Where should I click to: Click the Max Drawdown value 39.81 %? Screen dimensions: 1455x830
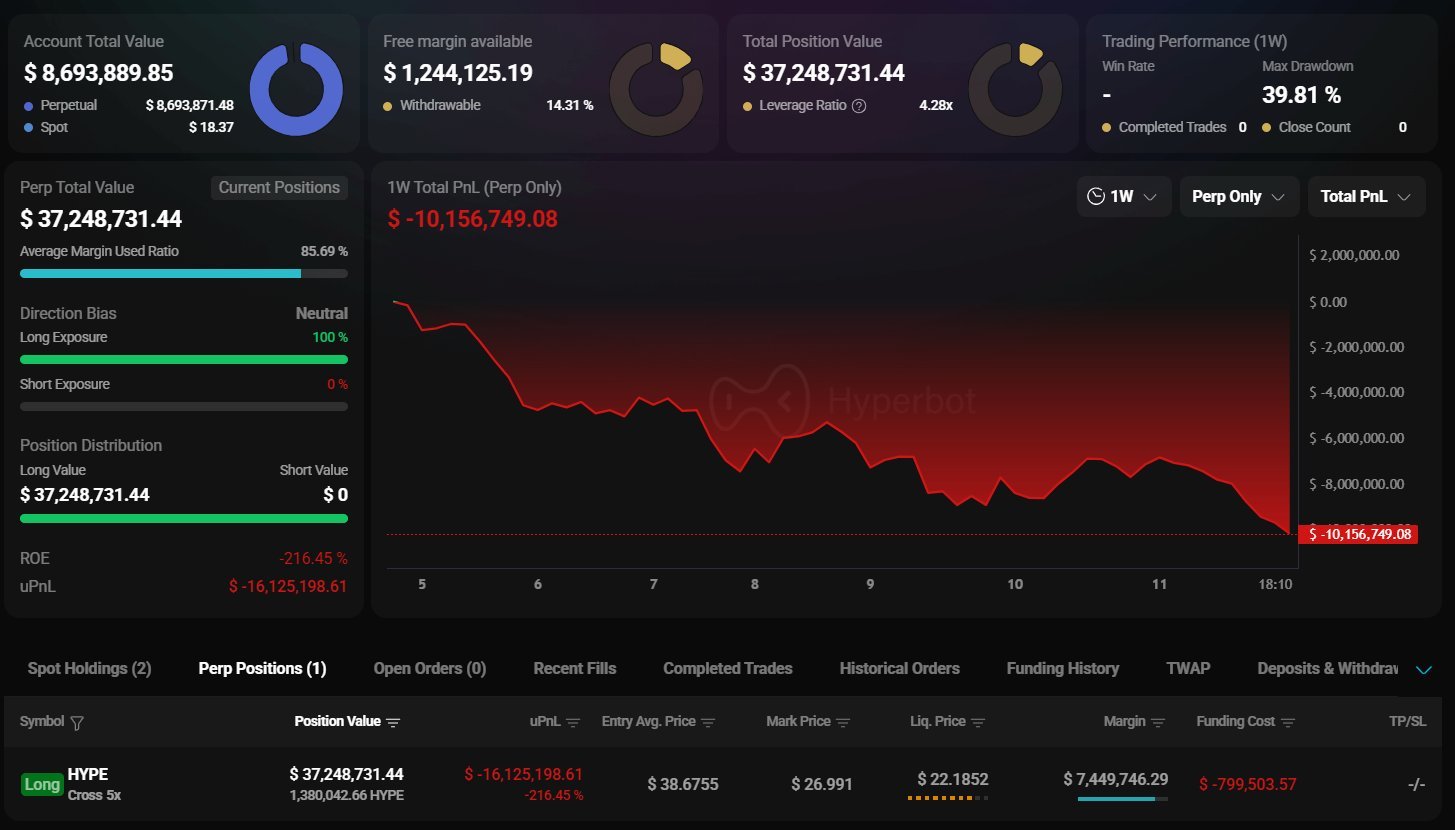tap(1302, 95)
